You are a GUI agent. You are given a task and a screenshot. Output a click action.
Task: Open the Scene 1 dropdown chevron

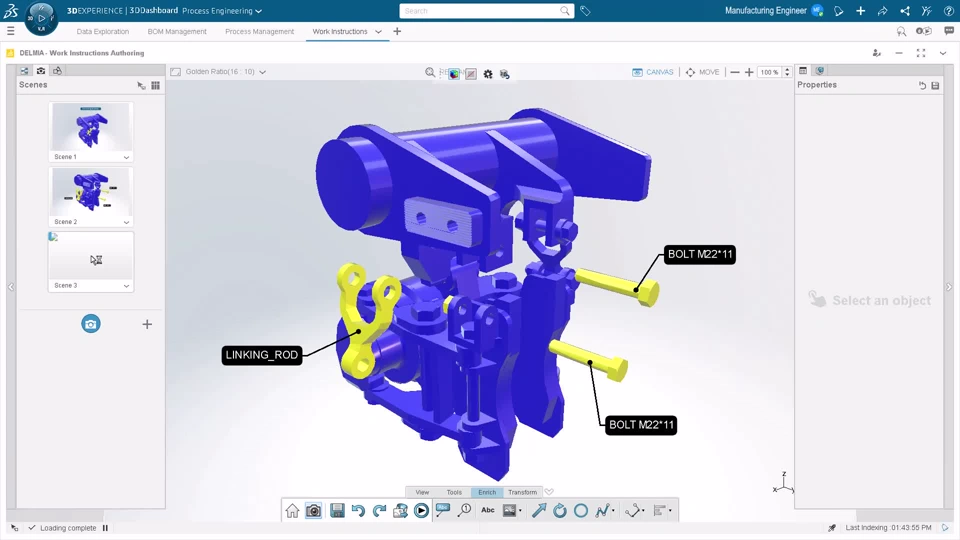[126, 157]
